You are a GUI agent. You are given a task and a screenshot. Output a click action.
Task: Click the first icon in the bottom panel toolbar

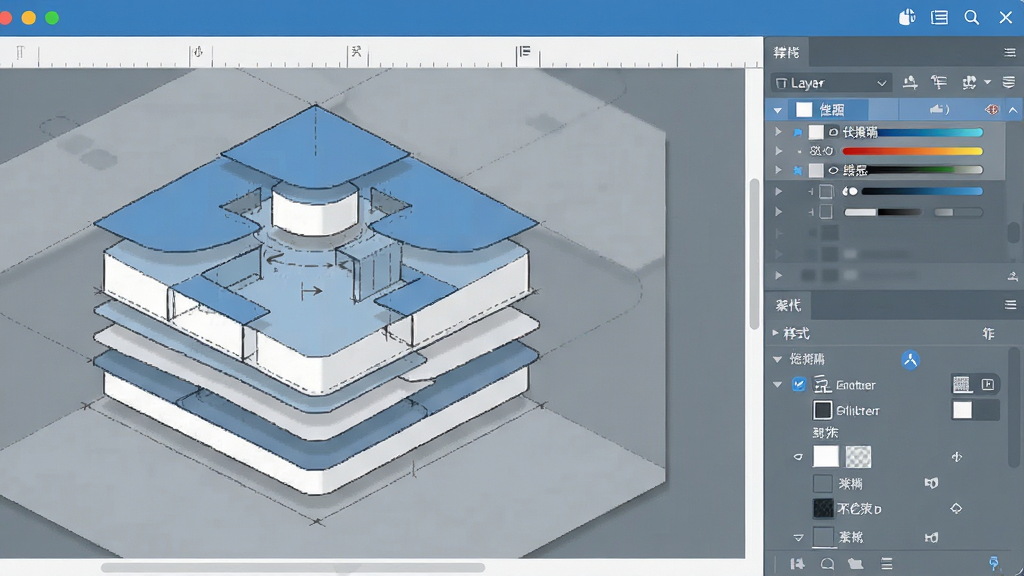pos(797,564)
